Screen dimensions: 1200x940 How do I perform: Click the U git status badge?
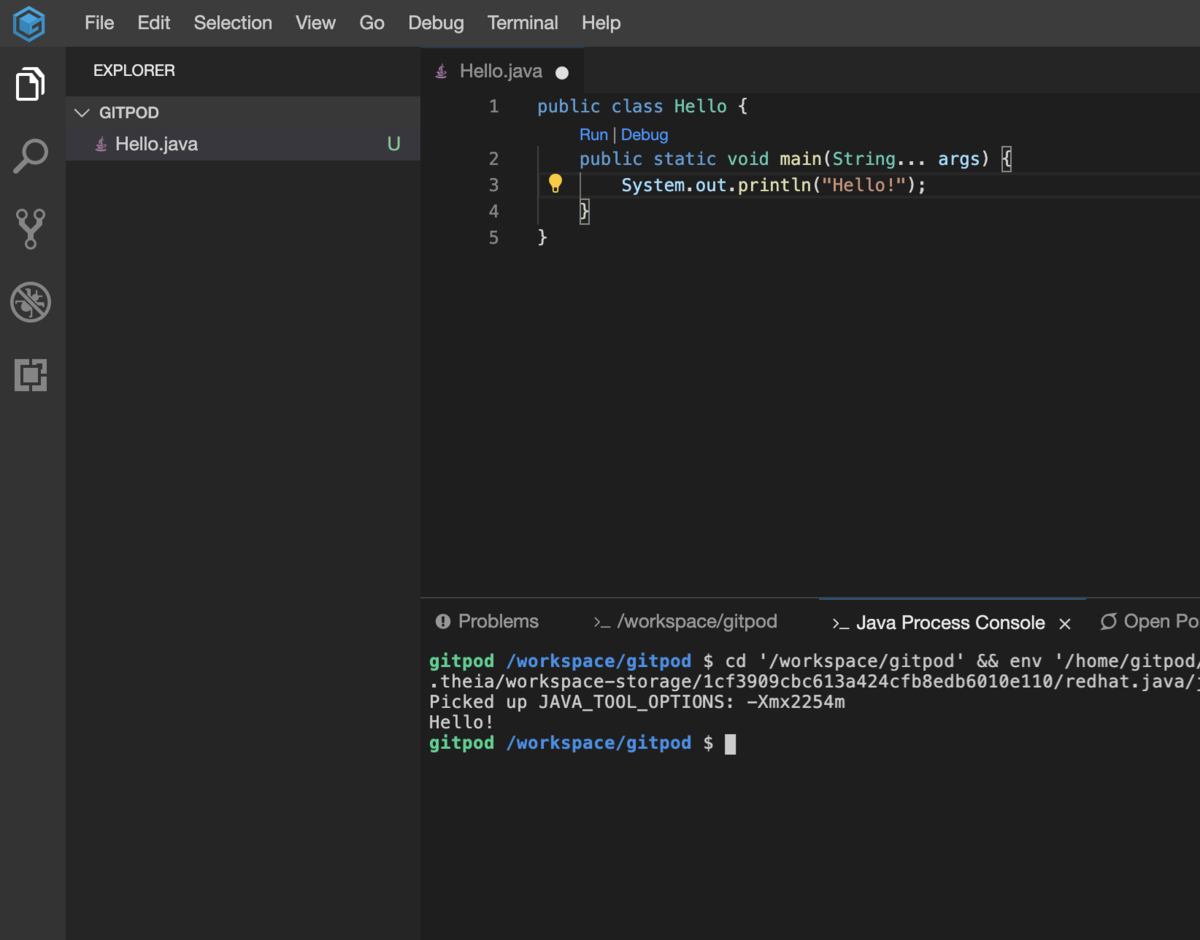(394, 144)
